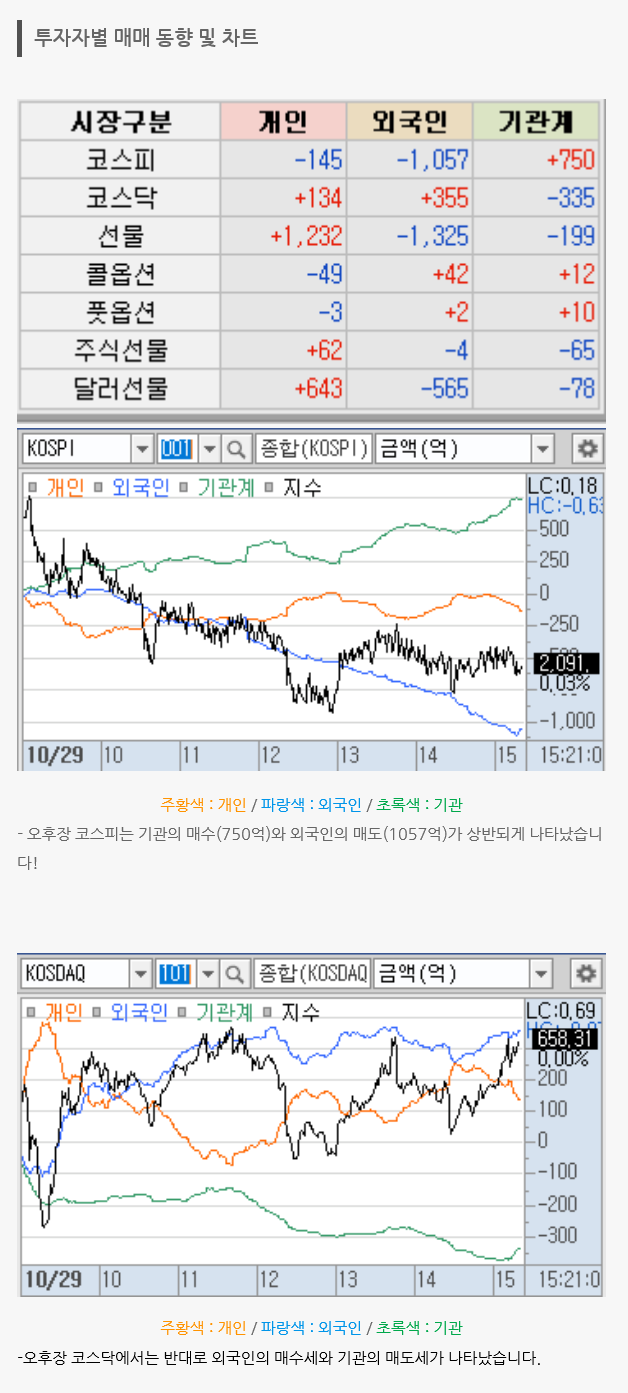Select the 기관계 column header in the table
Viewport: 628px width, 1393px height.
[535, 122]
